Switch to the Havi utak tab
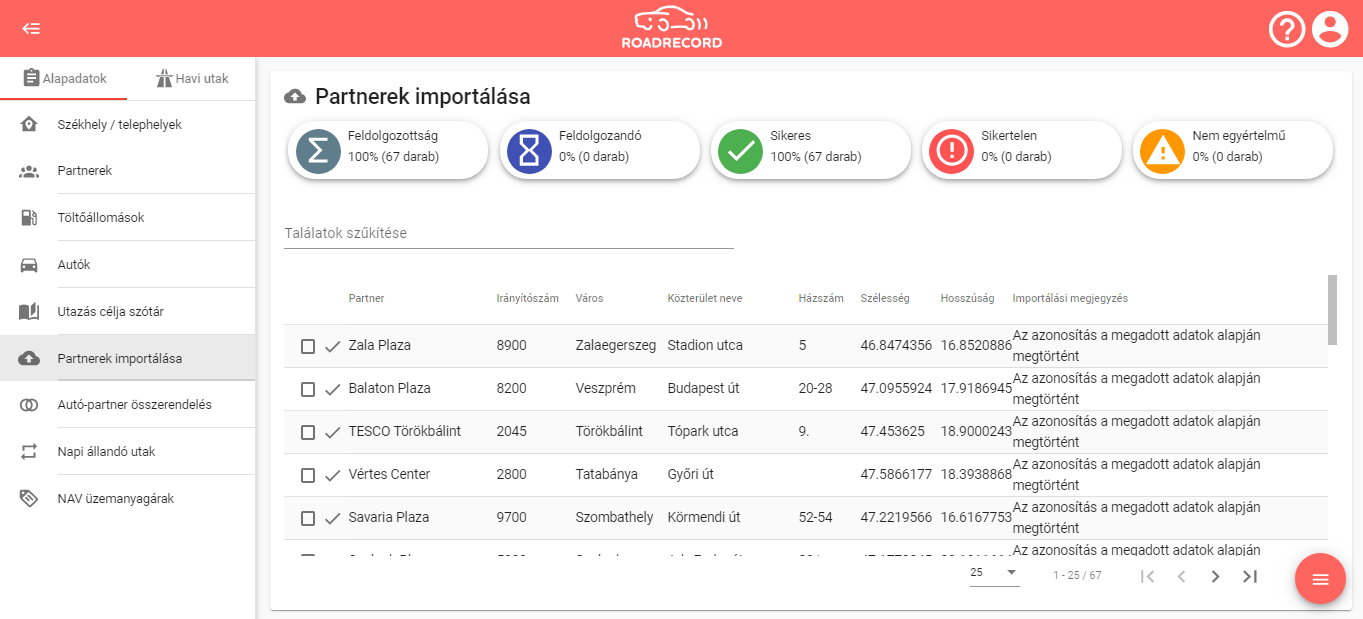Viewport: 1363px width, 619px height. point(192,79)
